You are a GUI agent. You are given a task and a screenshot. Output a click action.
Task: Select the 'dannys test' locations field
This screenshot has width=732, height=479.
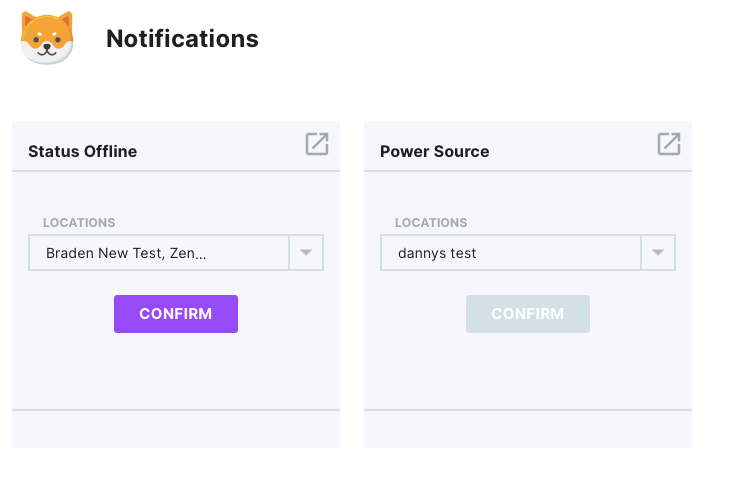click(510, 253)
